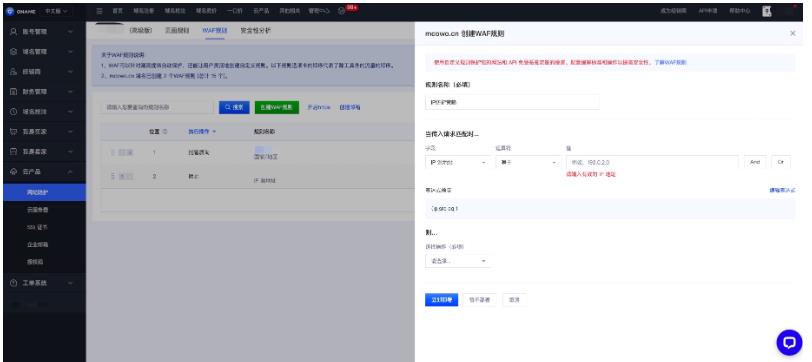Open the field dropdown showing IP 源地址
The width and height of the screenshot is (812, 362).
(457, 162)
